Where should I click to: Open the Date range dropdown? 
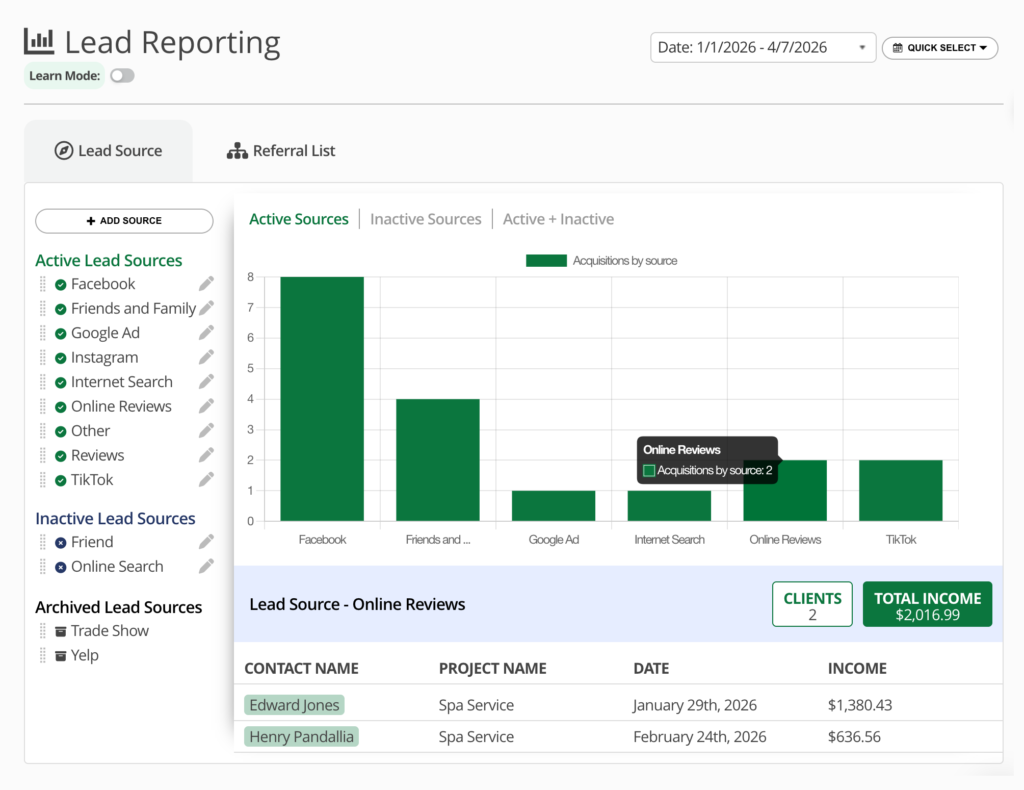(x=762, y=48)
